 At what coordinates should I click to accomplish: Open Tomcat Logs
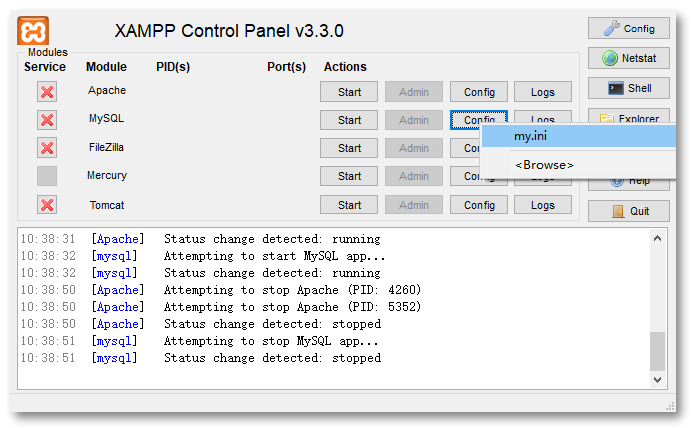click(x=542, y=205)
